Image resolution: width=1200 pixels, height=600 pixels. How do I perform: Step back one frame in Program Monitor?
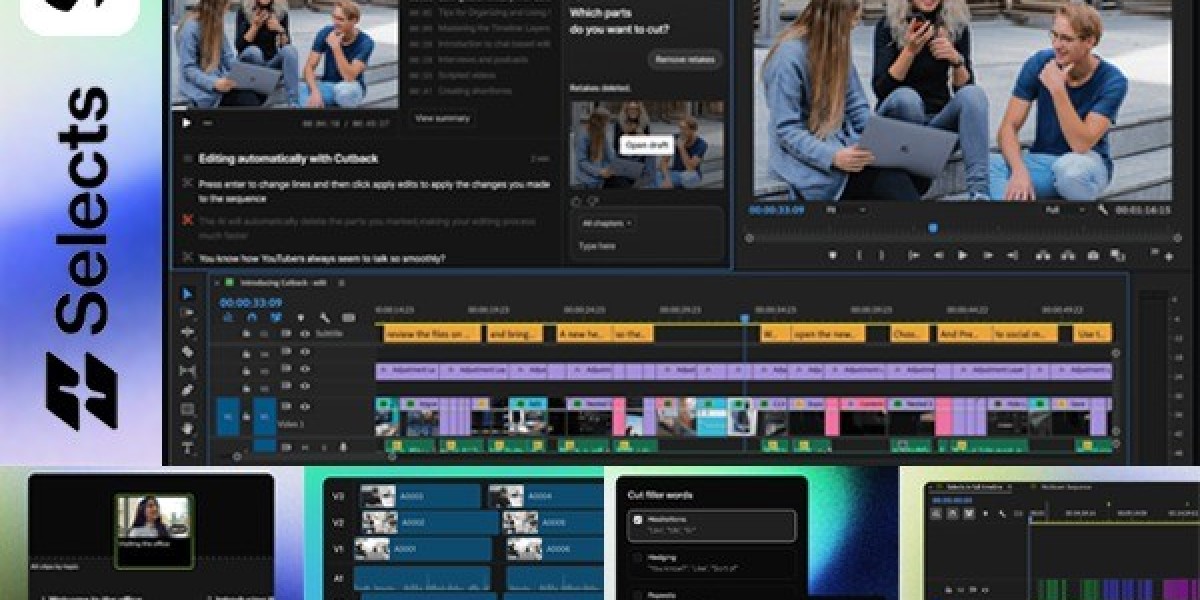(938, 255)
